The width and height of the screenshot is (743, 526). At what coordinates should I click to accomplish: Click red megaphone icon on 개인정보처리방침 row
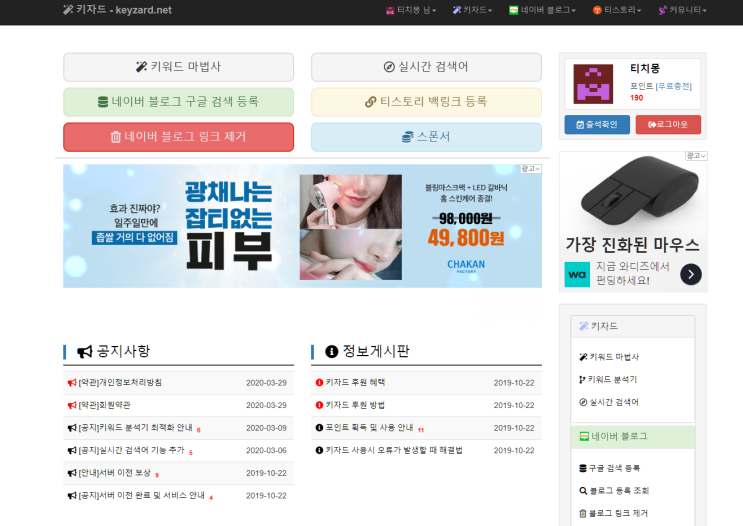(72, 382)
